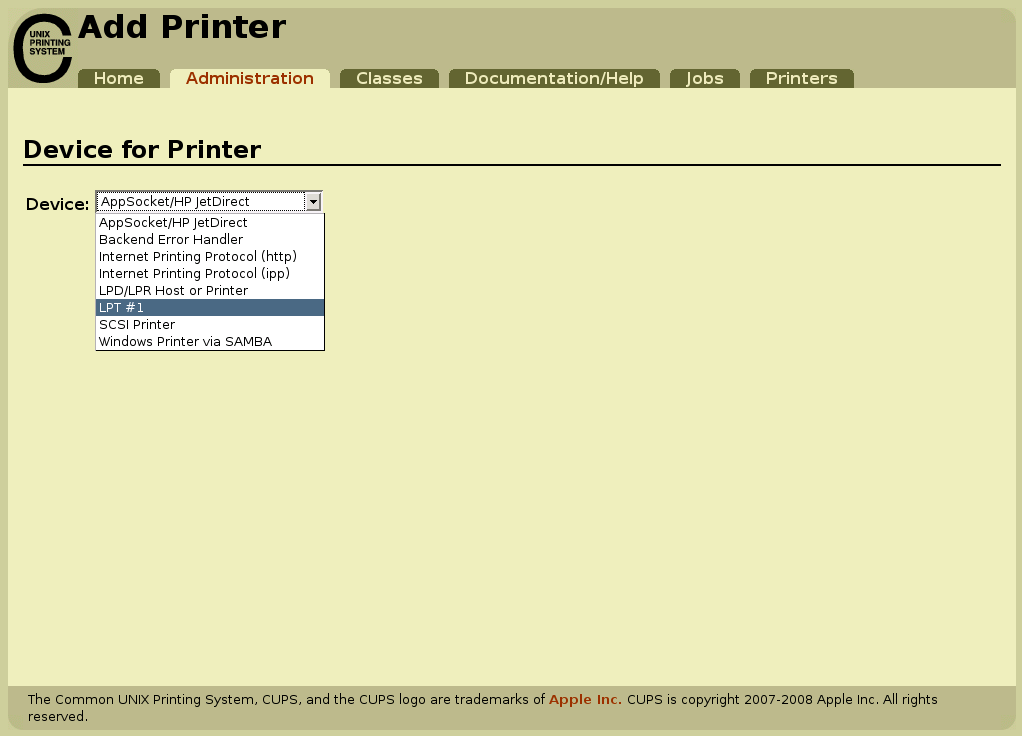Go to the Classes tab

(389, 78)
